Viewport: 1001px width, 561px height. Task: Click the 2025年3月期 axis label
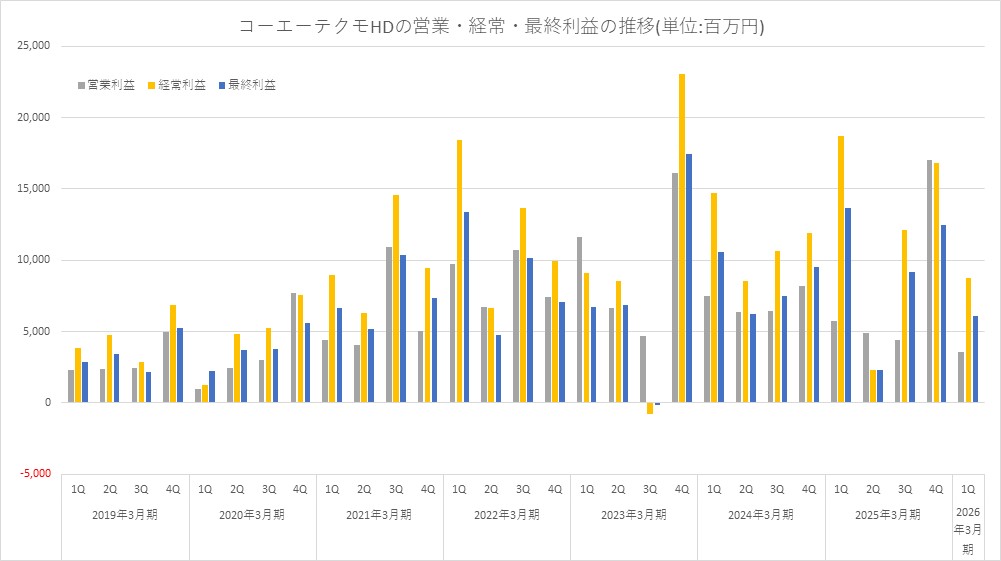pos(888,515)
